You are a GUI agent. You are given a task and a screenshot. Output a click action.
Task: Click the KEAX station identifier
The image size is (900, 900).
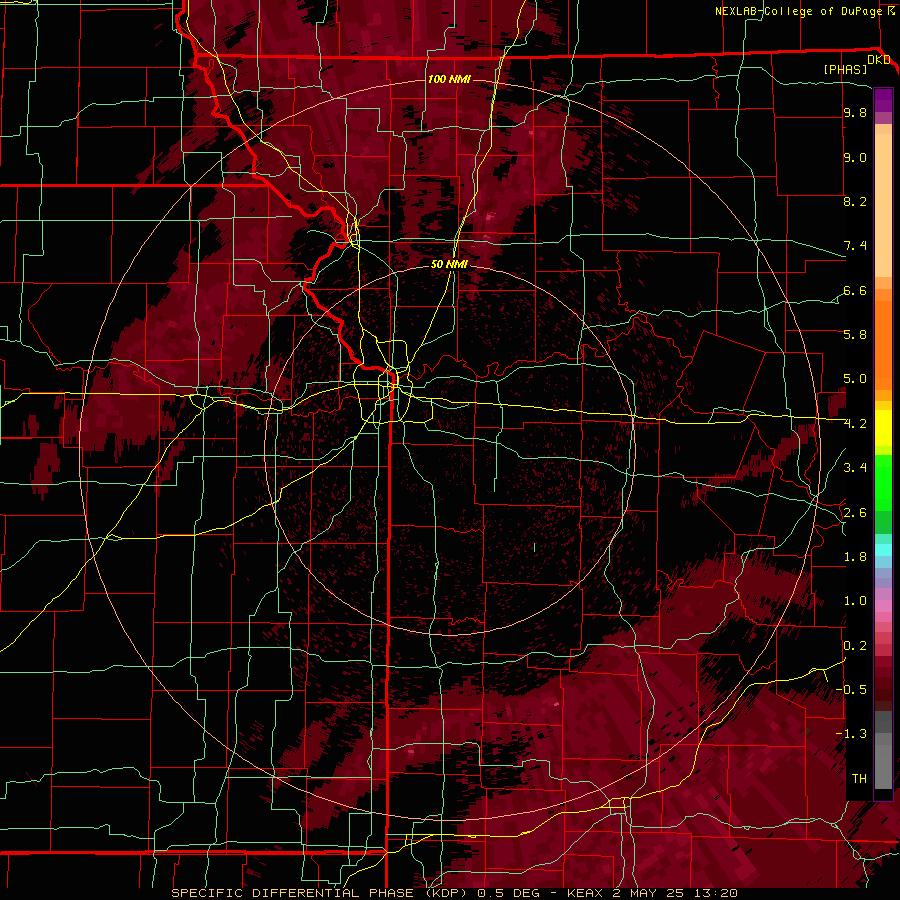click(x=585, y=893)
